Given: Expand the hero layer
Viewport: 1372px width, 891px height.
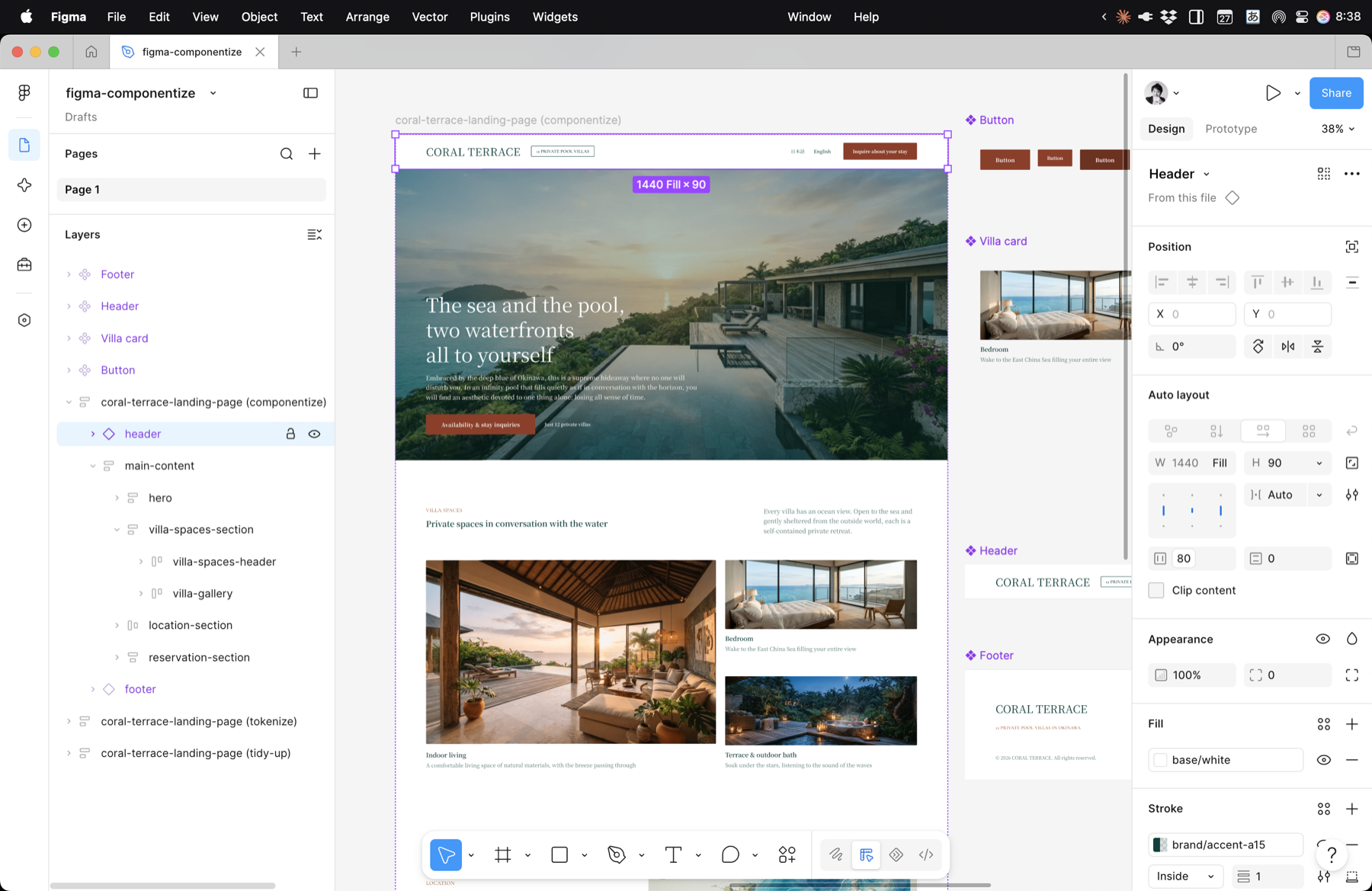Looking at the screenshot, I should coord(117,498).
